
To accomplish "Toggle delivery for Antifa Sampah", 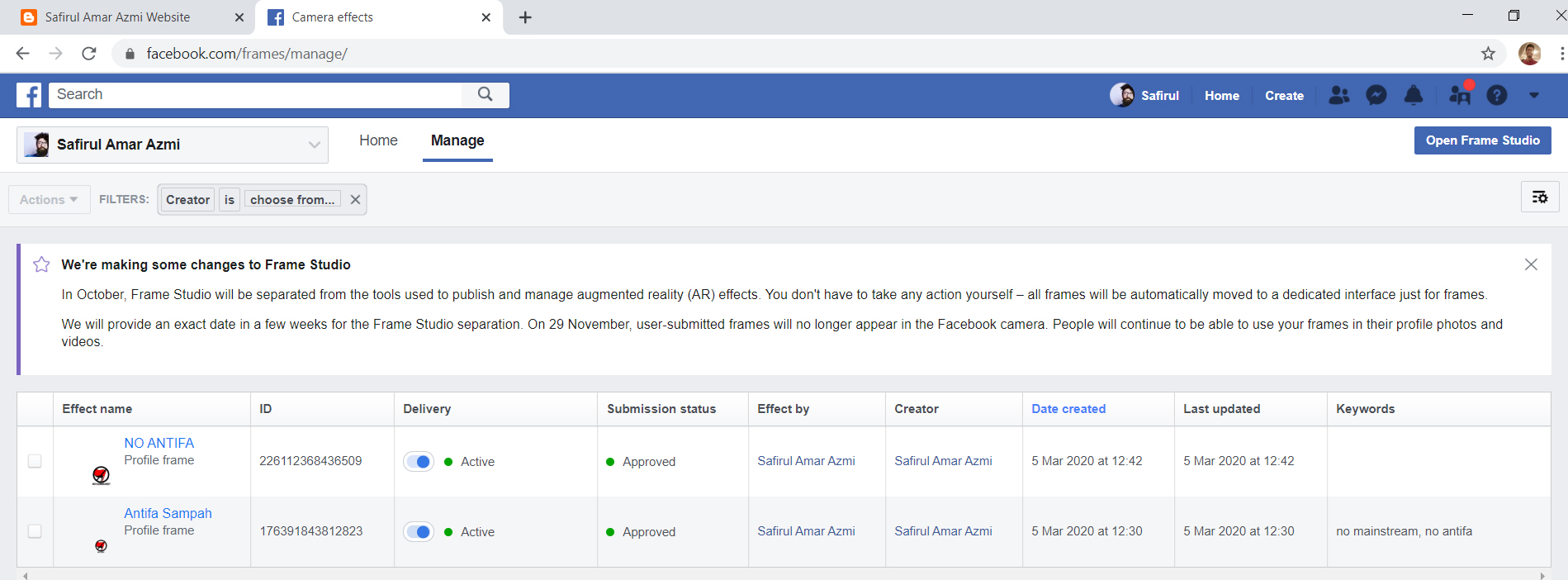I will tap(419, 531).
